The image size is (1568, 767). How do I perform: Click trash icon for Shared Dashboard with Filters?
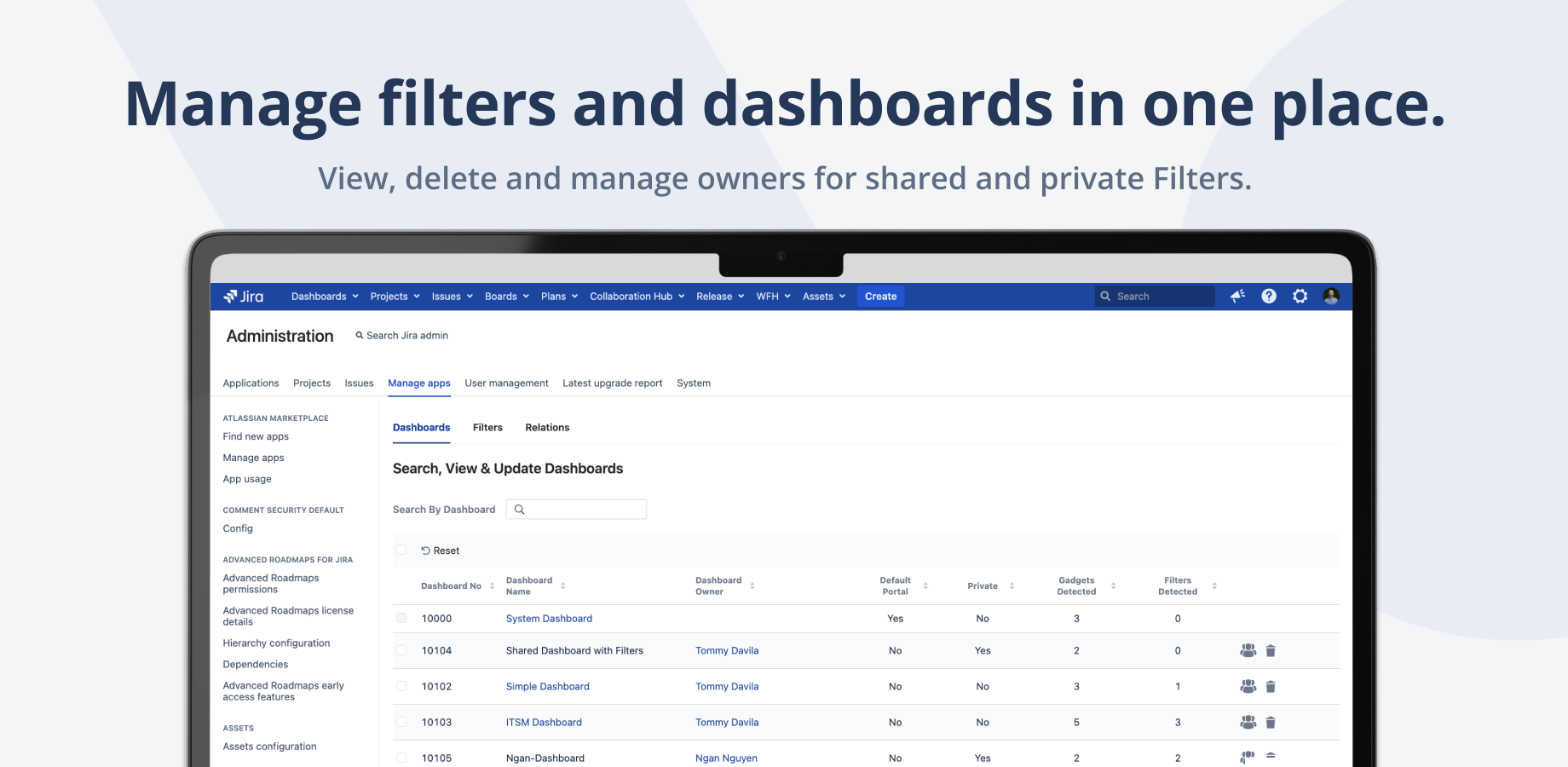point(1271,651)
